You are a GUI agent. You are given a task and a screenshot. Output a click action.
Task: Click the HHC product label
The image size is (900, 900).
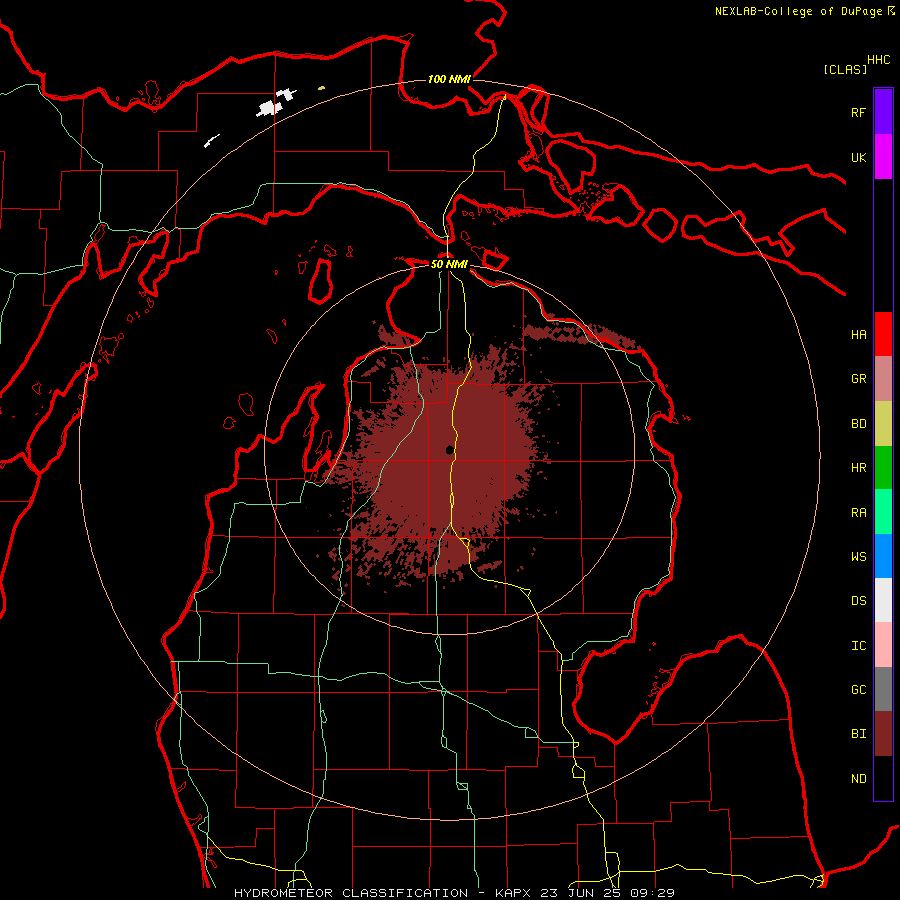(x=879, y=60)
